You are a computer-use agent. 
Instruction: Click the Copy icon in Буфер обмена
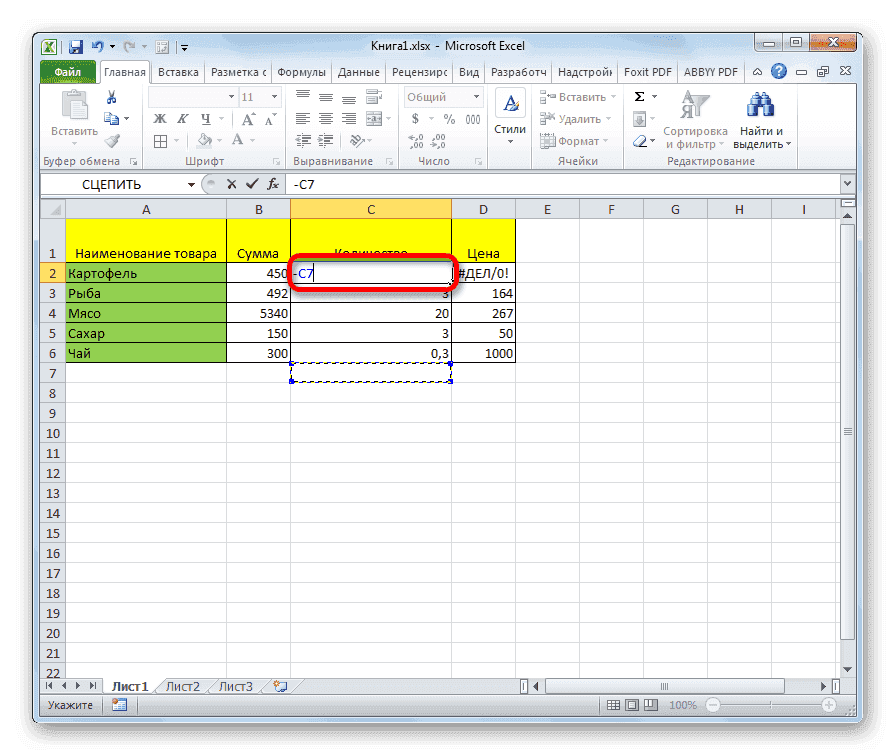(112, 117)
